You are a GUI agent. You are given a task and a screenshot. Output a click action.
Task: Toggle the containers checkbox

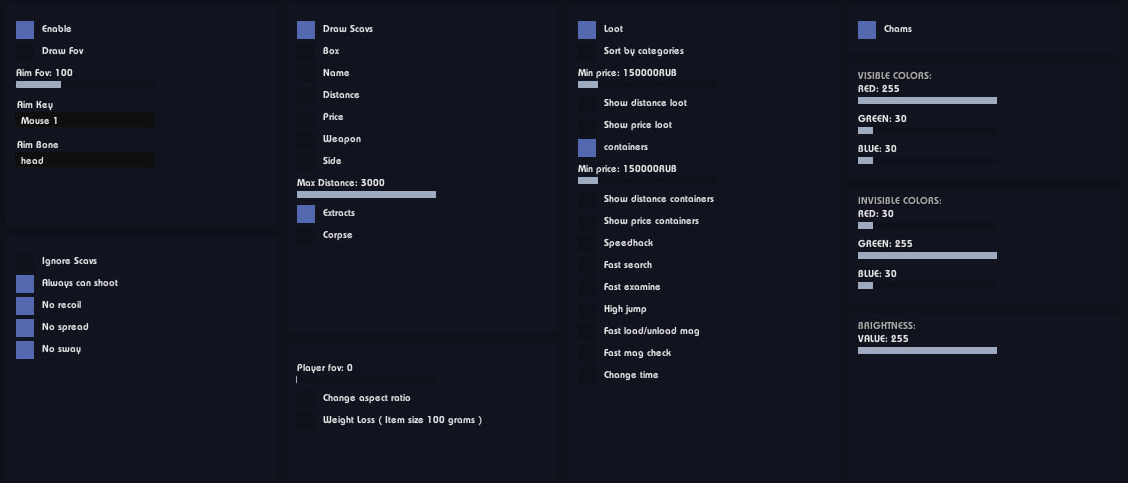click(587, 148)
